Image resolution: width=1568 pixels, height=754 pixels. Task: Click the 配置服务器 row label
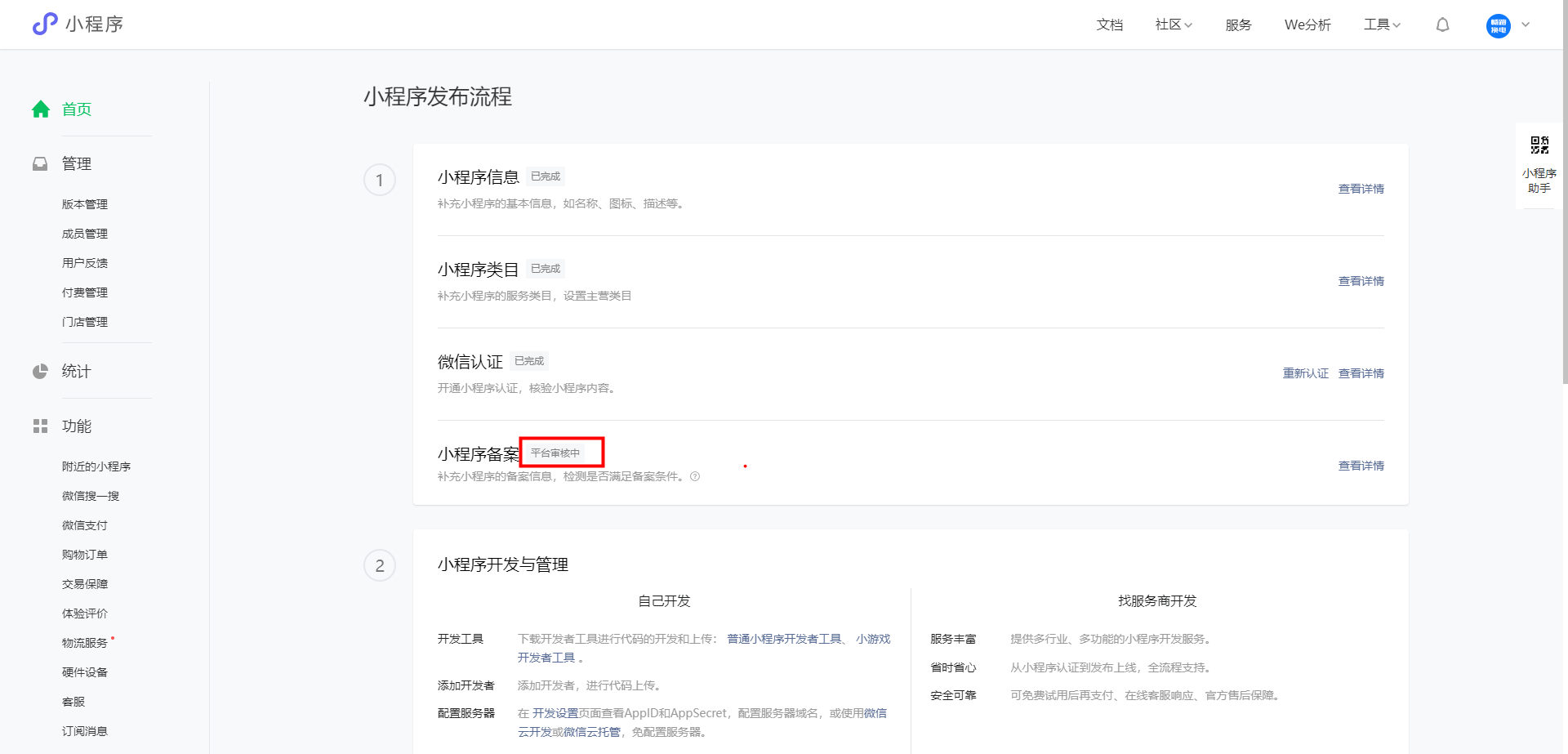pos(466,713)
